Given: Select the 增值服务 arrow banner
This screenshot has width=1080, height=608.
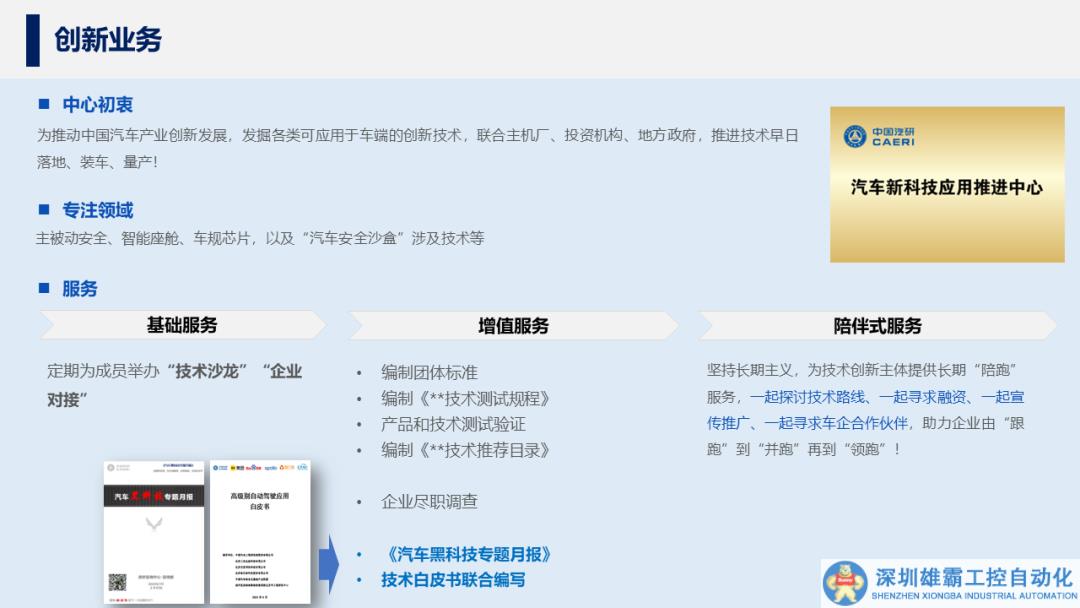Looking at the screenshot, I should point(513,326).
